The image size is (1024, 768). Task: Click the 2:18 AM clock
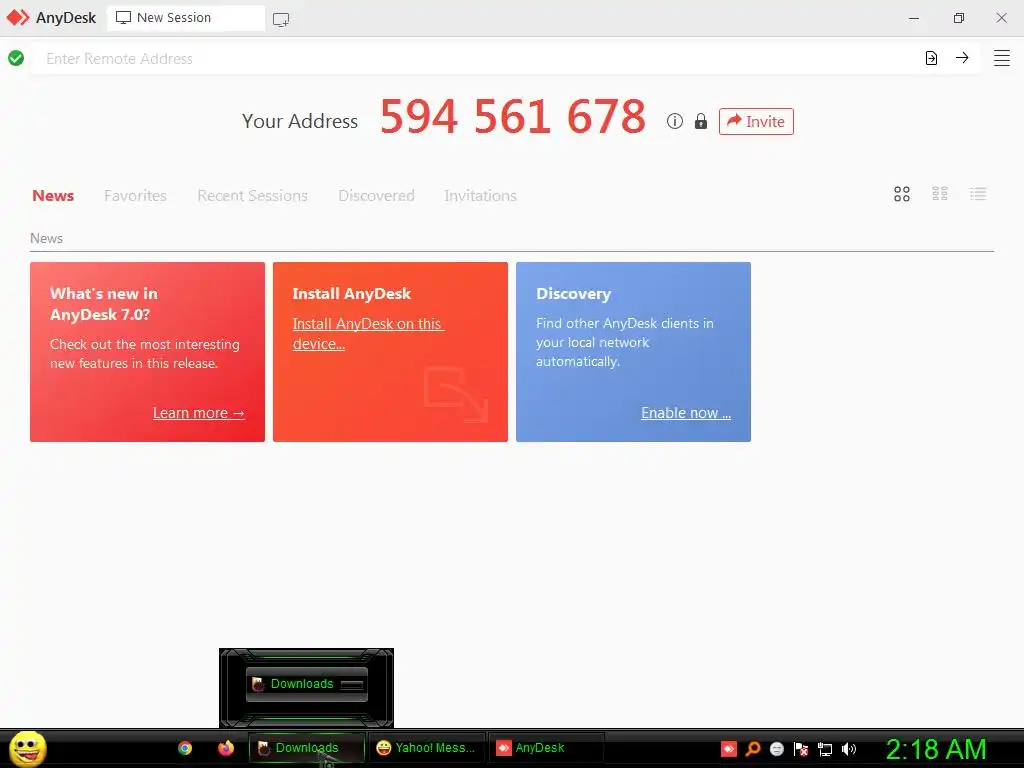(936, 749)
